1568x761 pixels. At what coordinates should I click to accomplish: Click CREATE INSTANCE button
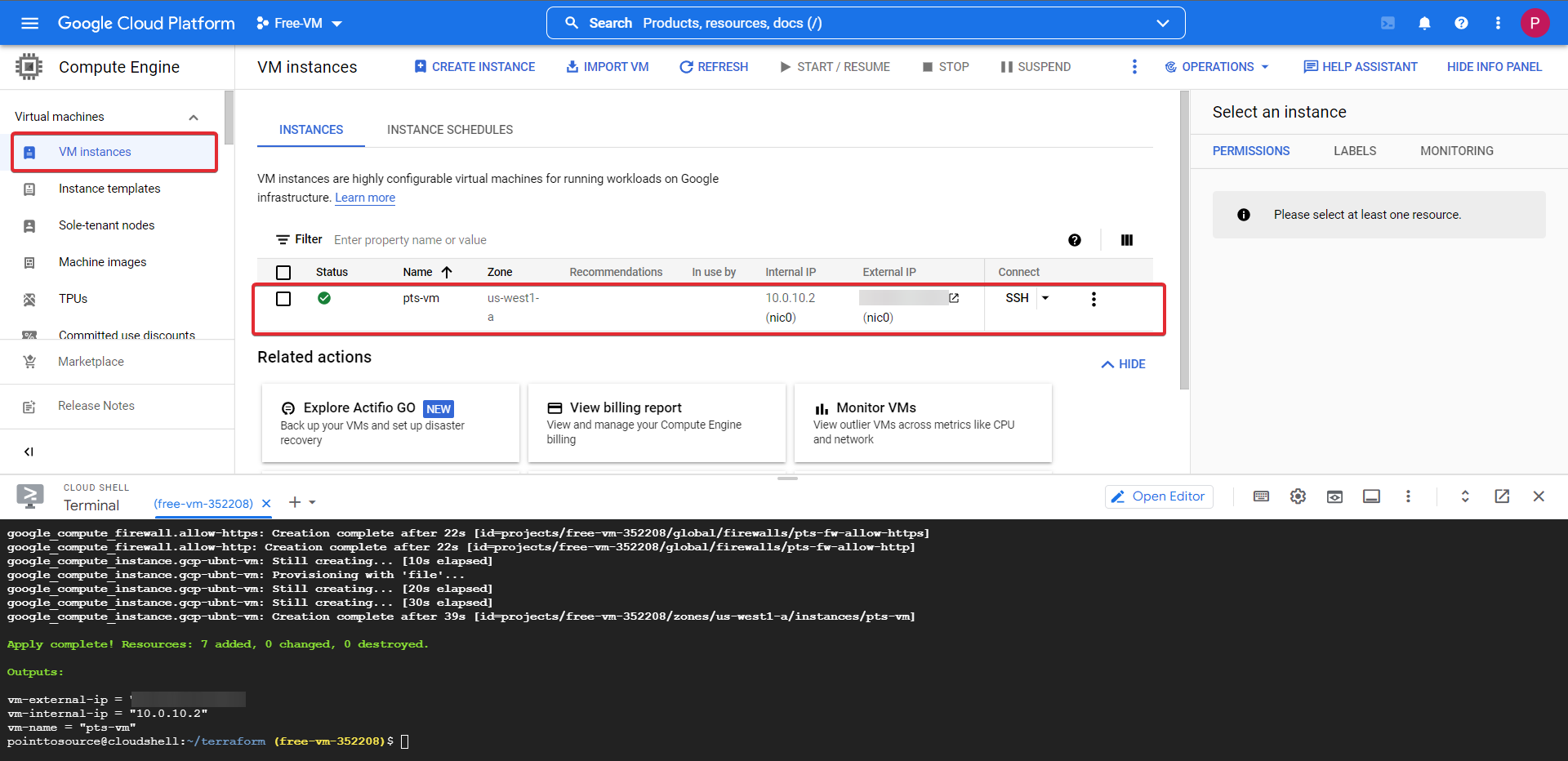pyautogui.click(x=474, y=67)
